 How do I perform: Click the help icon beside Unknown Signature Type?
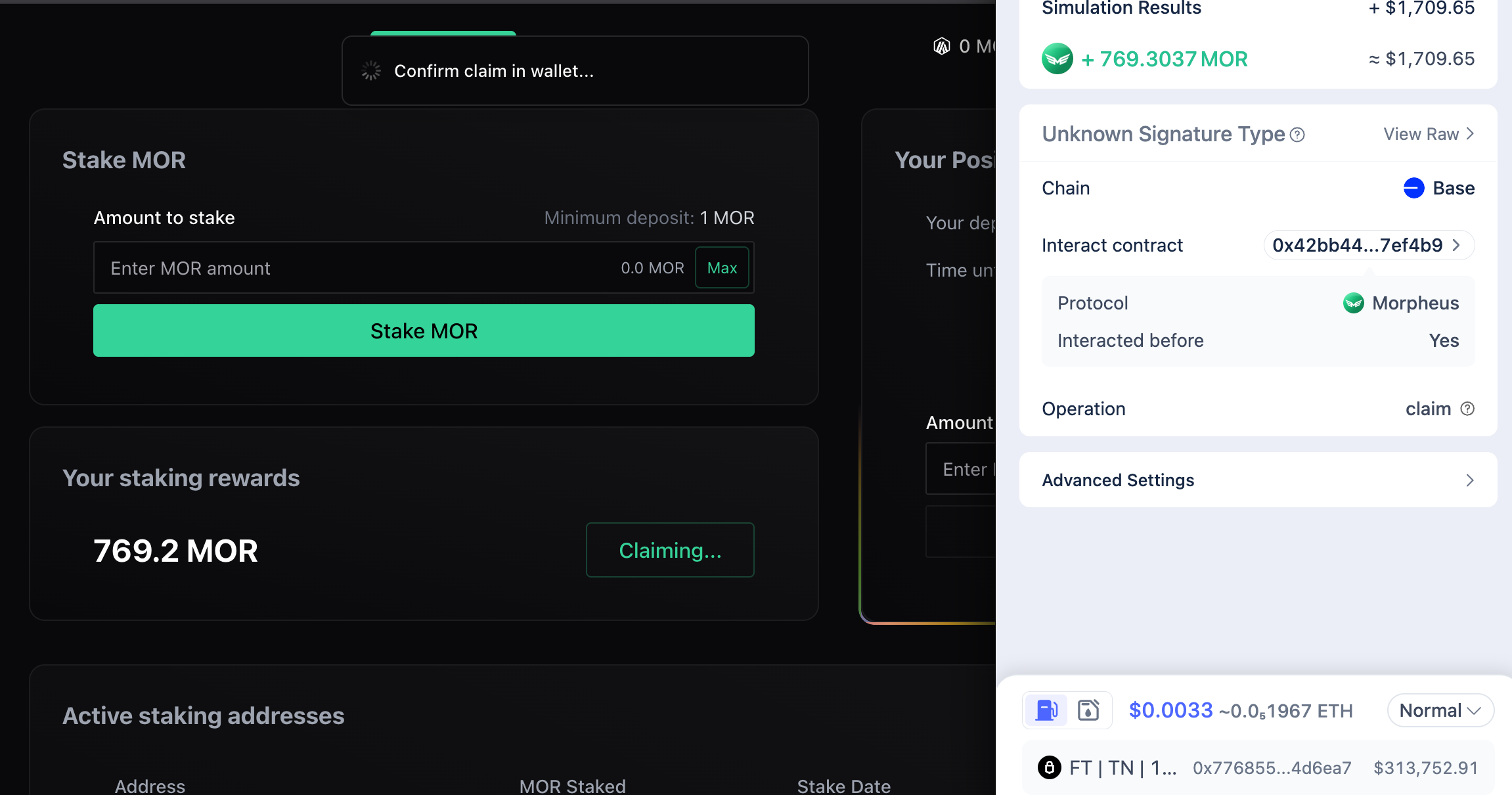pyautogui.click(x=1297, y=135)
